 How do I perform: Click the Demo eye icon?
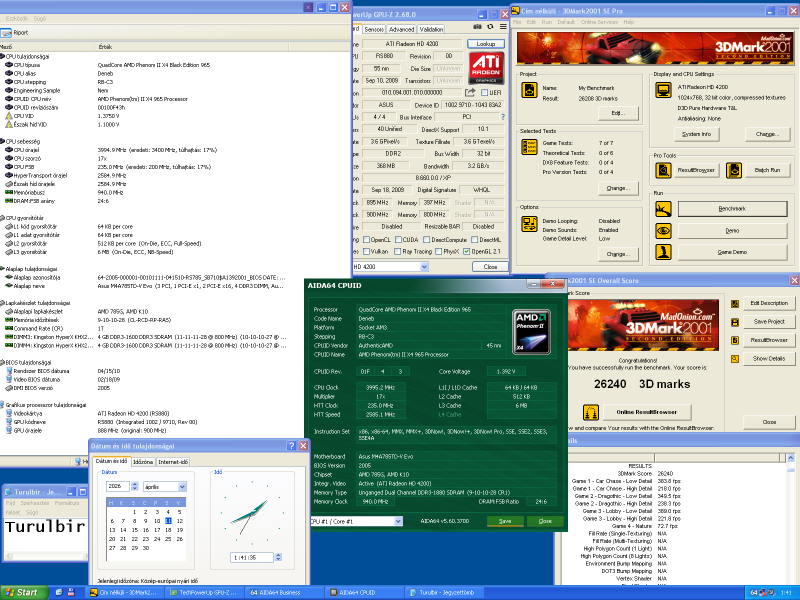(663, 231)
